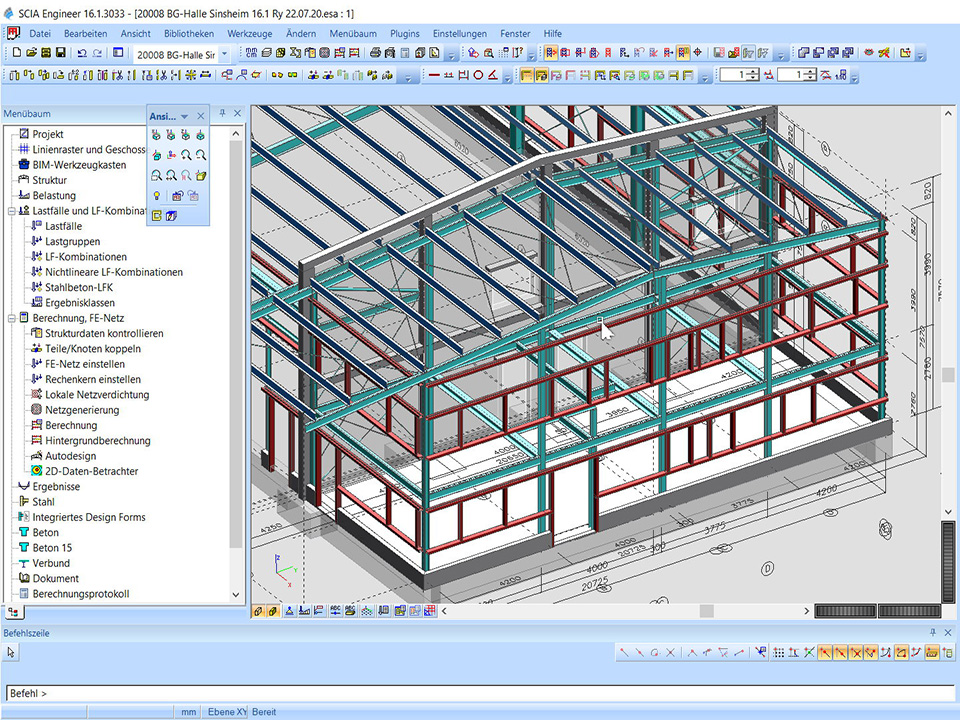
Task: Select the Netzgenerierung tree entry
Action: coord(81,410)
